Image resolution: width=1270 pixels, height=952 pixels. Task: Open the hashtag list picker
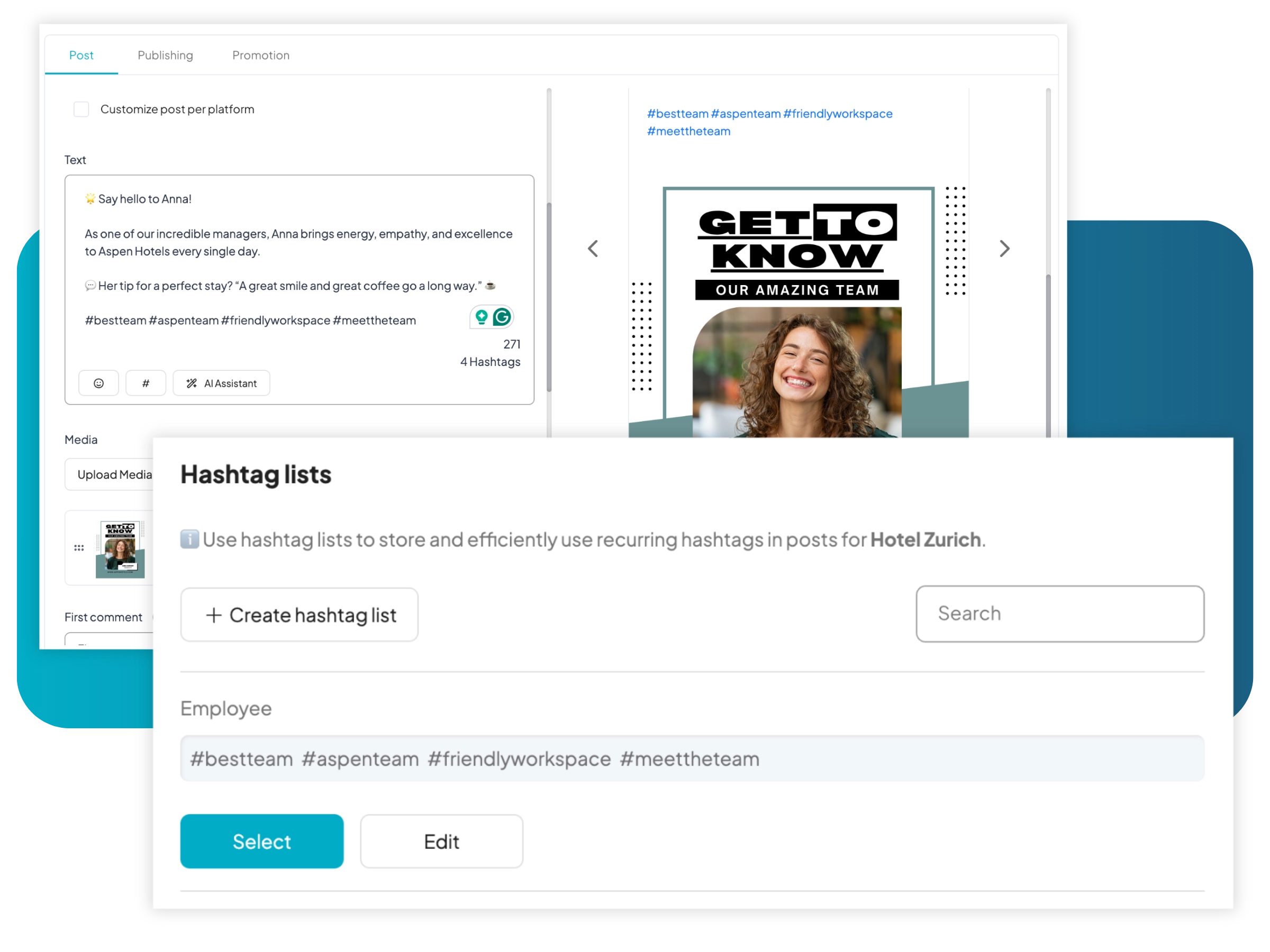tap(146, 383)
